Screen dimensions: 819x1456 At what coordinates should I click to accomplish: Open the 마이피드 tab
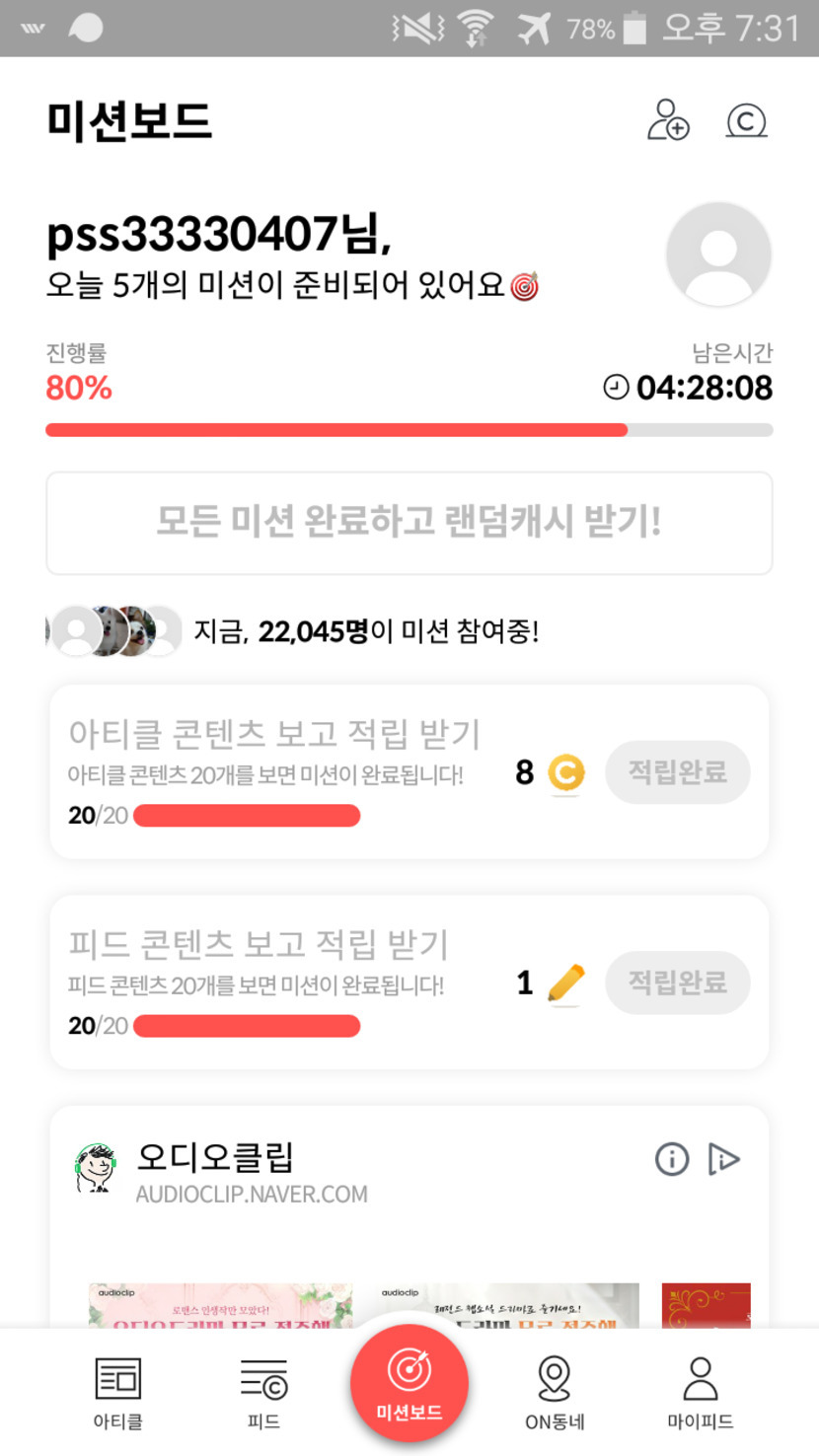700,1392
